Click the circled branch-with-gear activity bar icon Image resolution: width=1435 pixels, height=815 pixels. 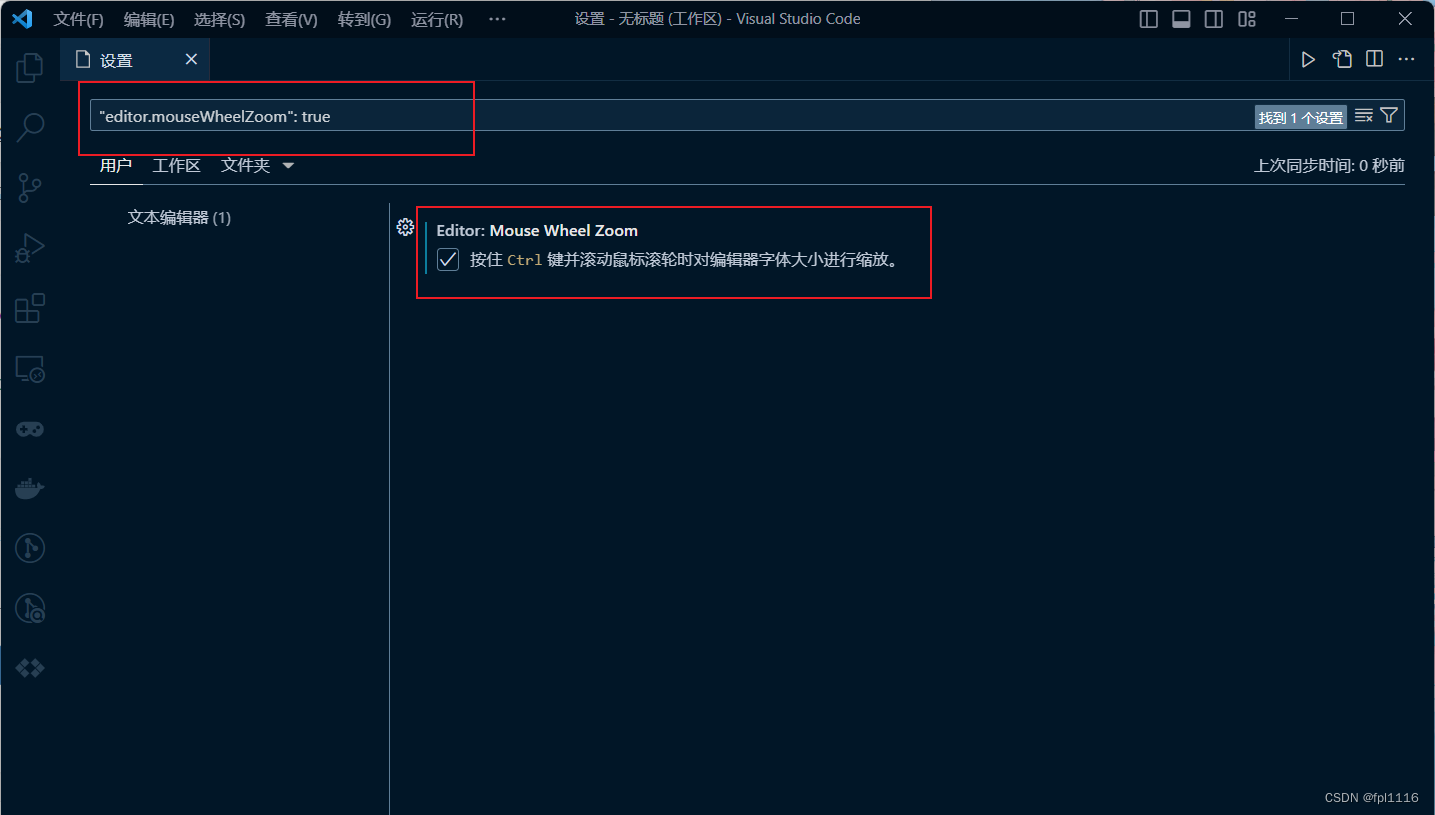30,608
